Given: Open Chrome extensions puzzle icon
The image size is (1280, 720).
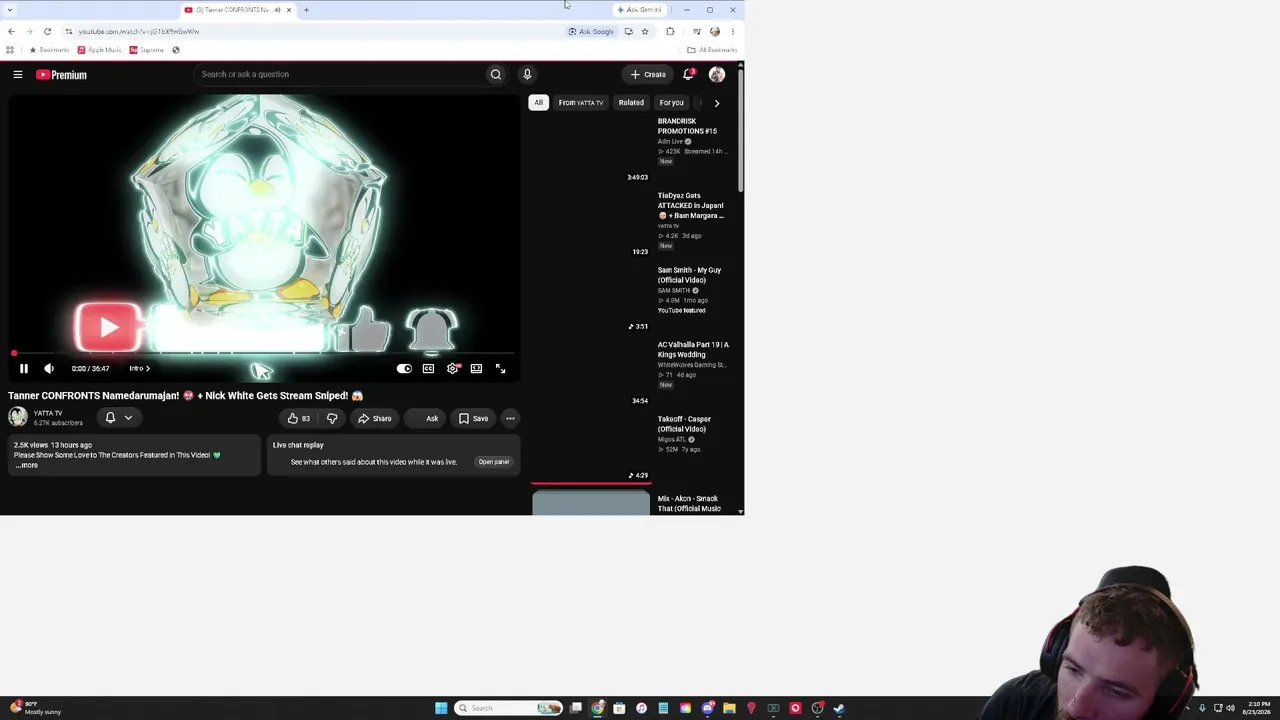Looking at the screenshot, I should (x=670, y=31).
